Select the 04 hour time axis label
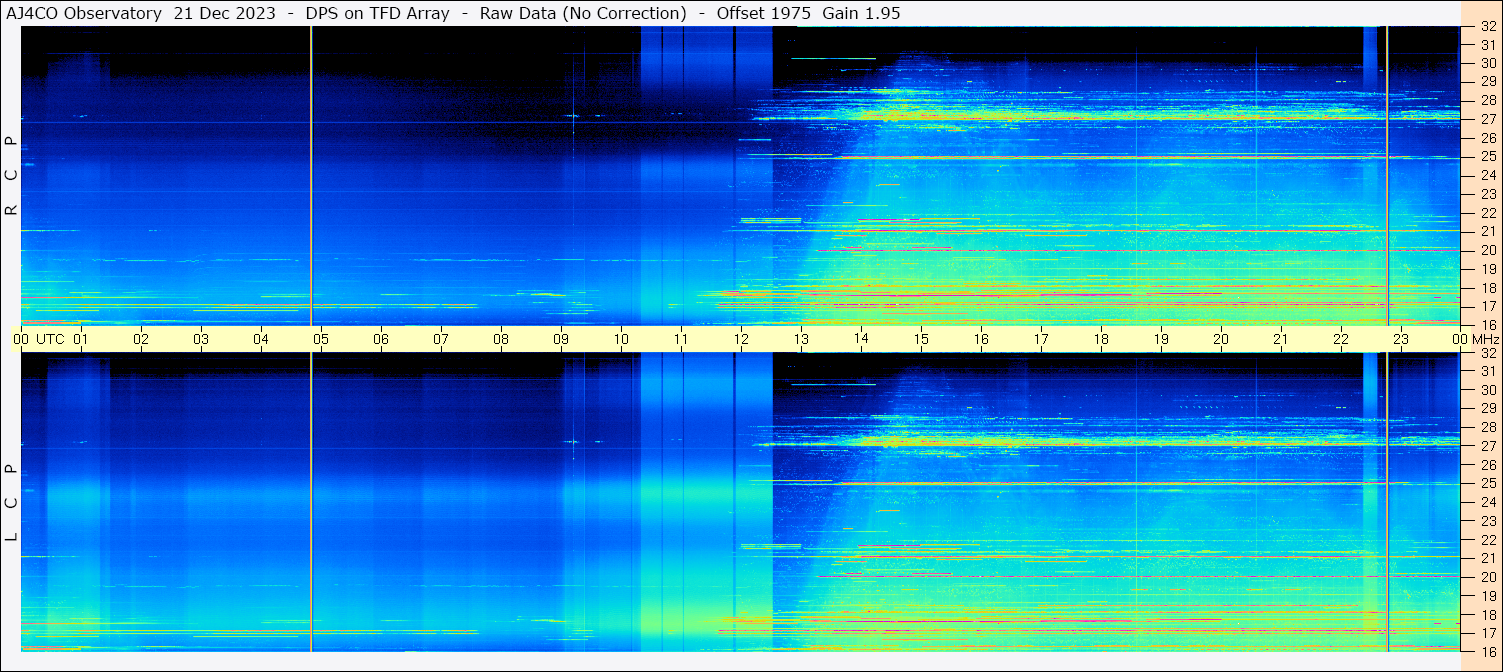 [261, 339]
